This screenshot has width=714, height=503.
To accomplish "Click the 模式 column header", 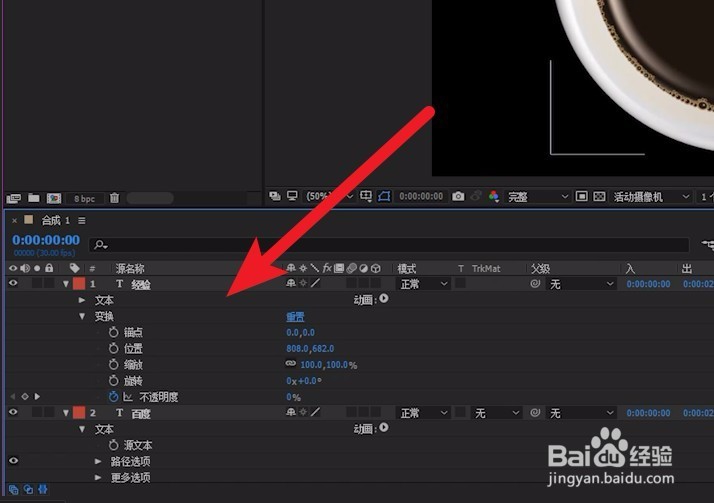I will point(407,269).
